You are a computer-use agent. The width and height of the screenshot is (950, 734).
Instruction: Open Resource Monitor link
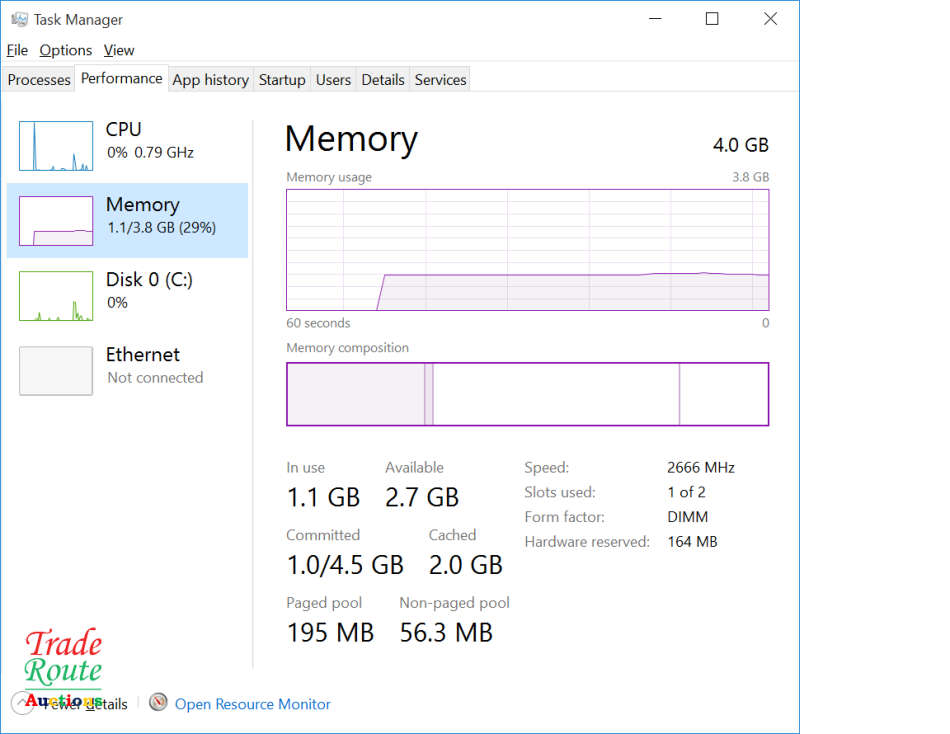[x=252, y=704]
